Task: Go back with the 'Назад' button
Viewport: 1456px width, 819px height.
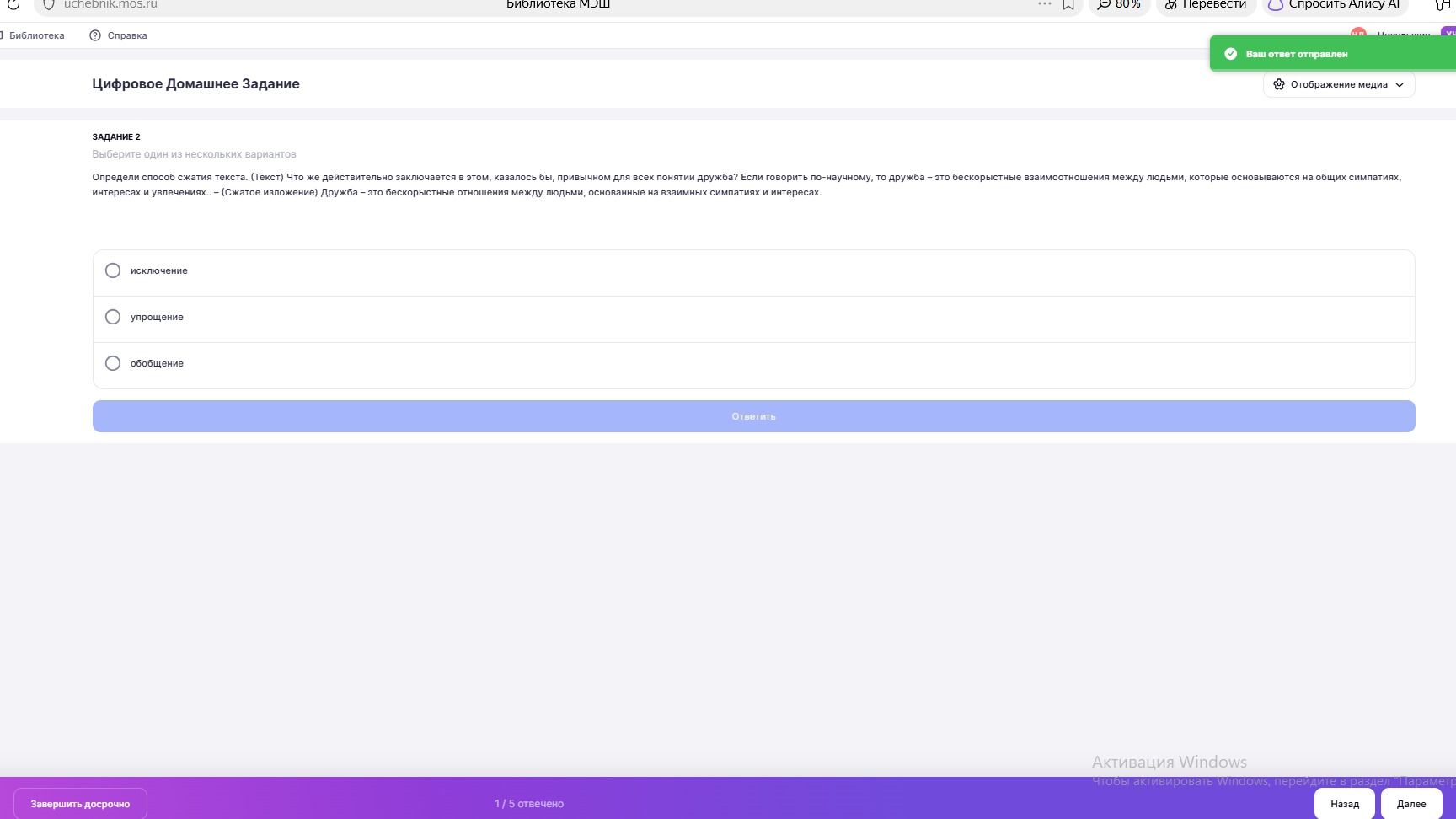Action: coord(1345,804)
